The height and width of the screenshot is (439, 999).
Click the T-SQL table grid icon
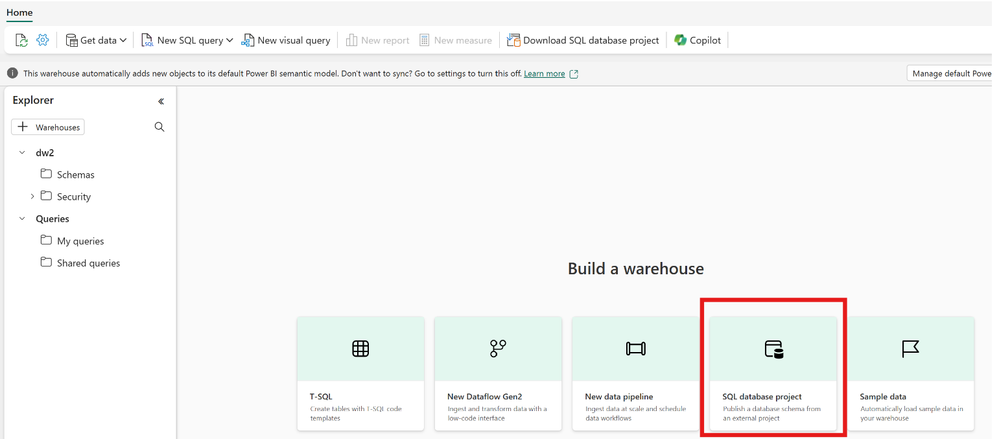pos(361,349)
